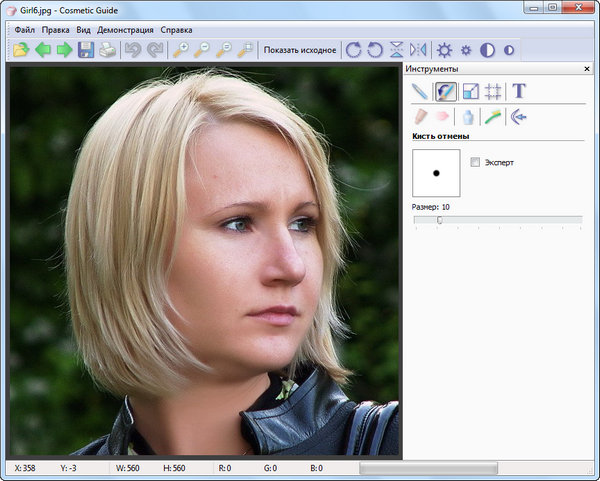Image resolution: width=600 pixels, height=481 pixels.
Task: Select the pencil tool in Инструменты panel
Action: pyautogui.click(x=420, y=91)
